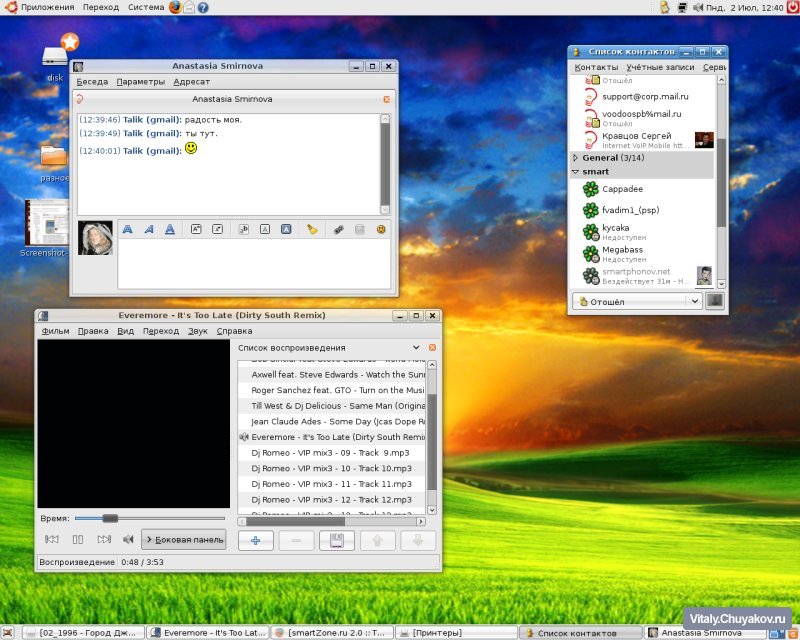Open the Список воспроизведения sidebar dropdown

(416, 348)
